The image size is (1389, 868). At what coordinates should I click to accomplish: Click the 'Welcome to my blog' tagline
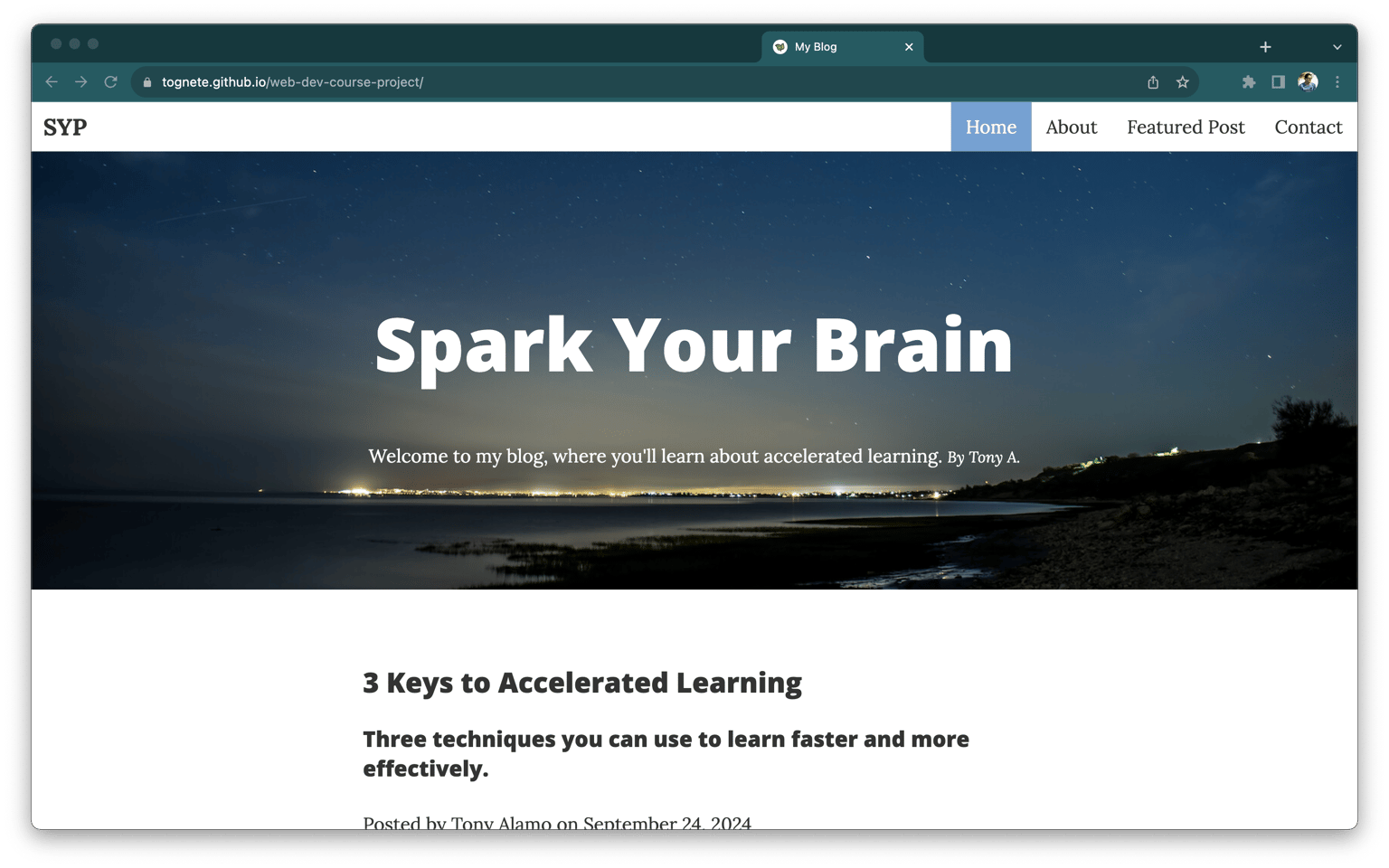tap(655, 457)
